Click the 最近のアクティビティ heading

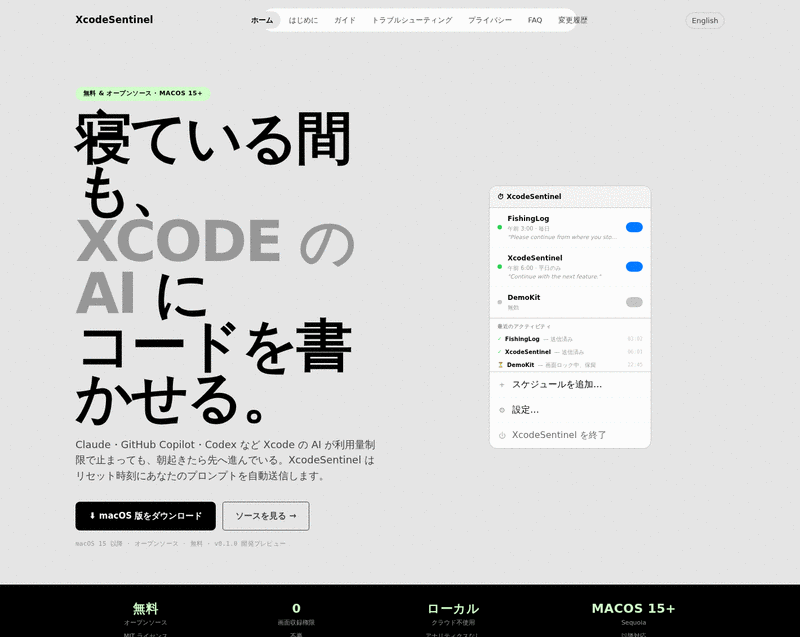pos(524,326)
